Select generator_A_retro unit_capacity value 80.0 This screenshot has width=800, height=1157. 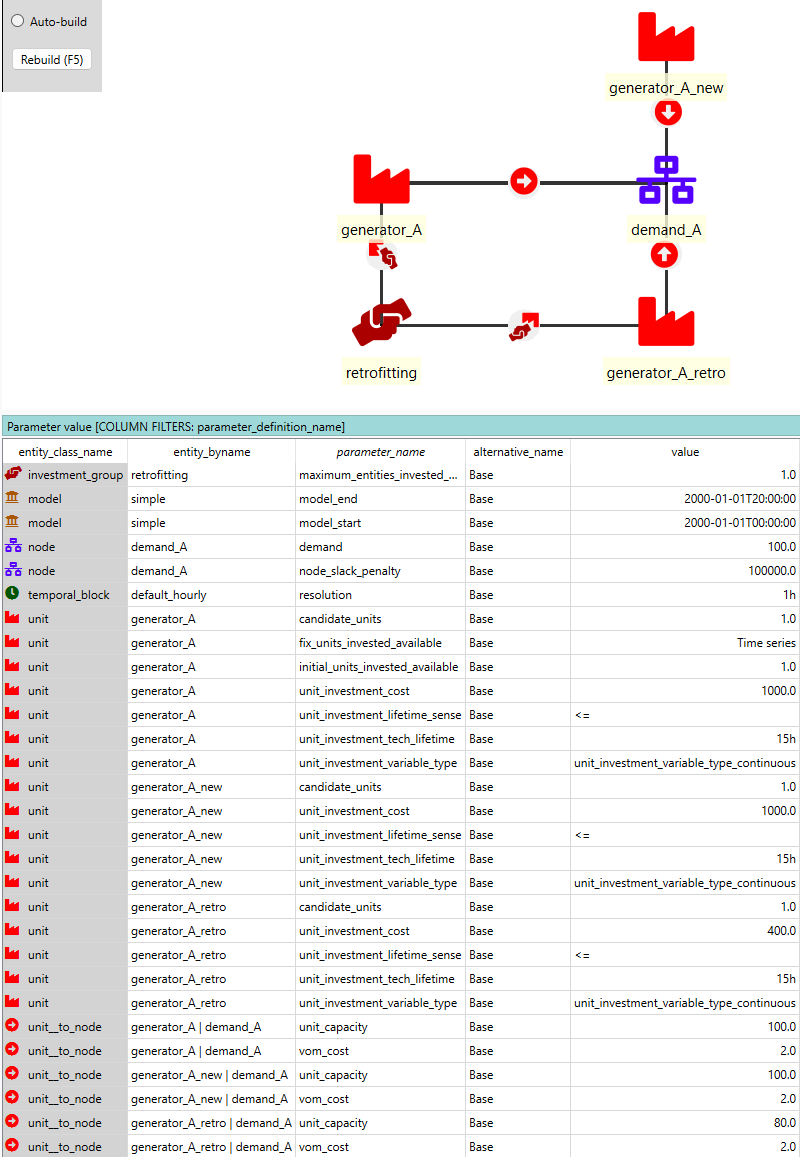(x=685, y=1123)
